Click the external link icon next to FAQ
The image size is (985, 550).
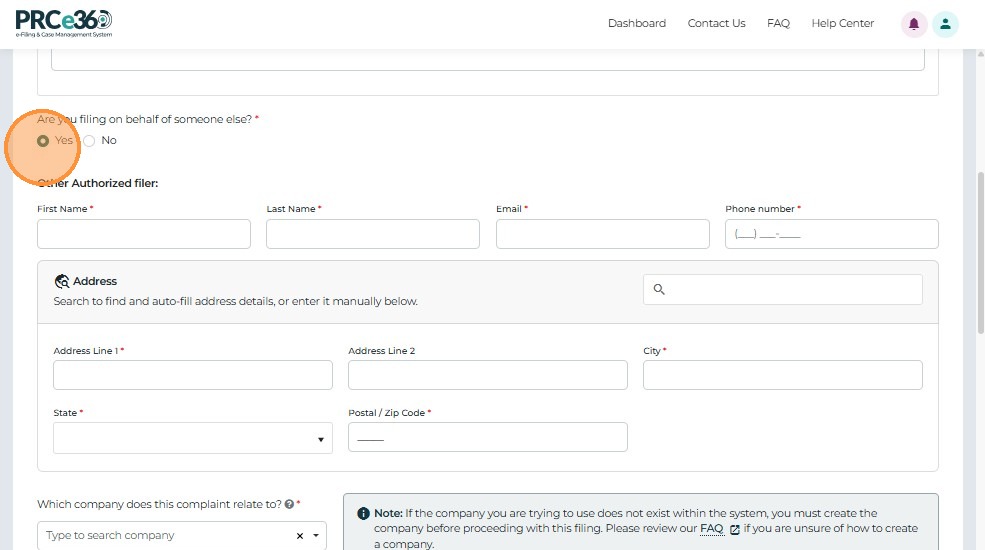pos(735,529)
